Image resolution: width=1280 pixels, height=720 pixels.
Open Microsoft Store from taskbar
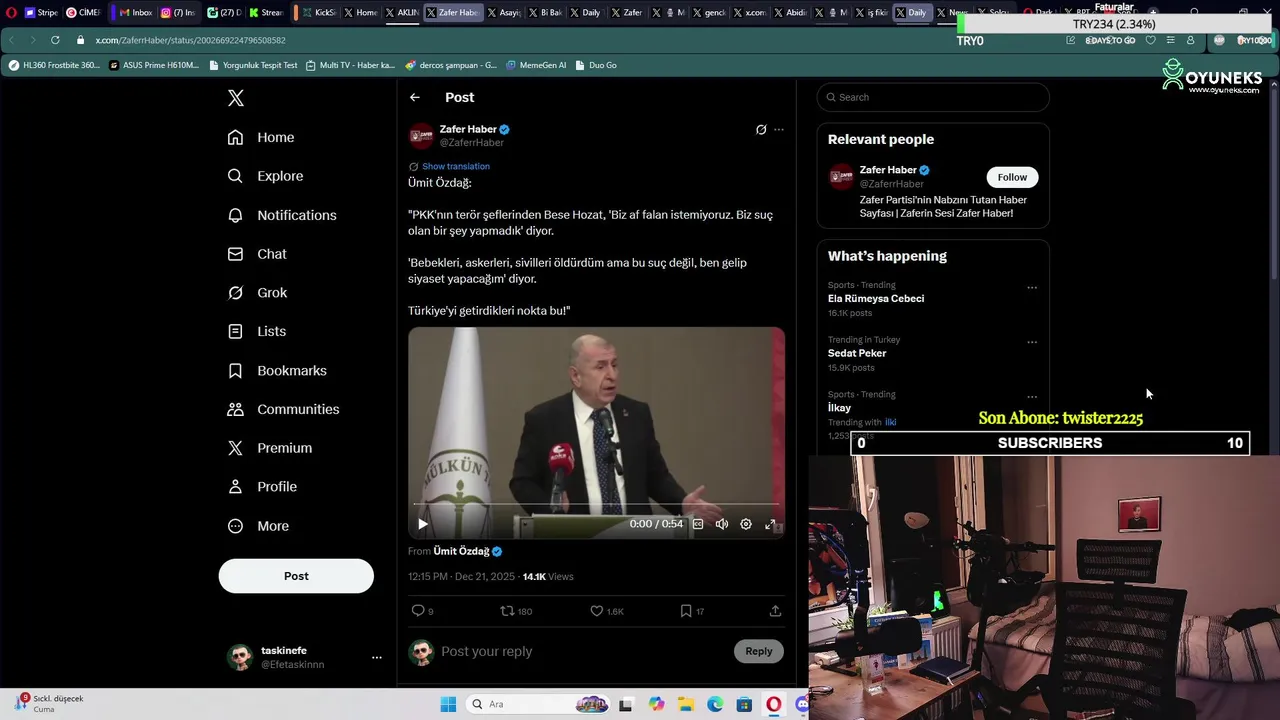tap(744, 704)
